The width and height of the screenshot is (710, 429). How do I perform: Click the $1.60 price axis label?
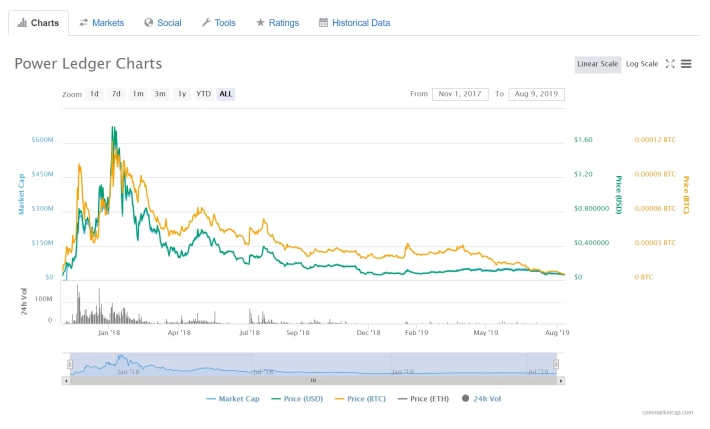coord(583,140)
